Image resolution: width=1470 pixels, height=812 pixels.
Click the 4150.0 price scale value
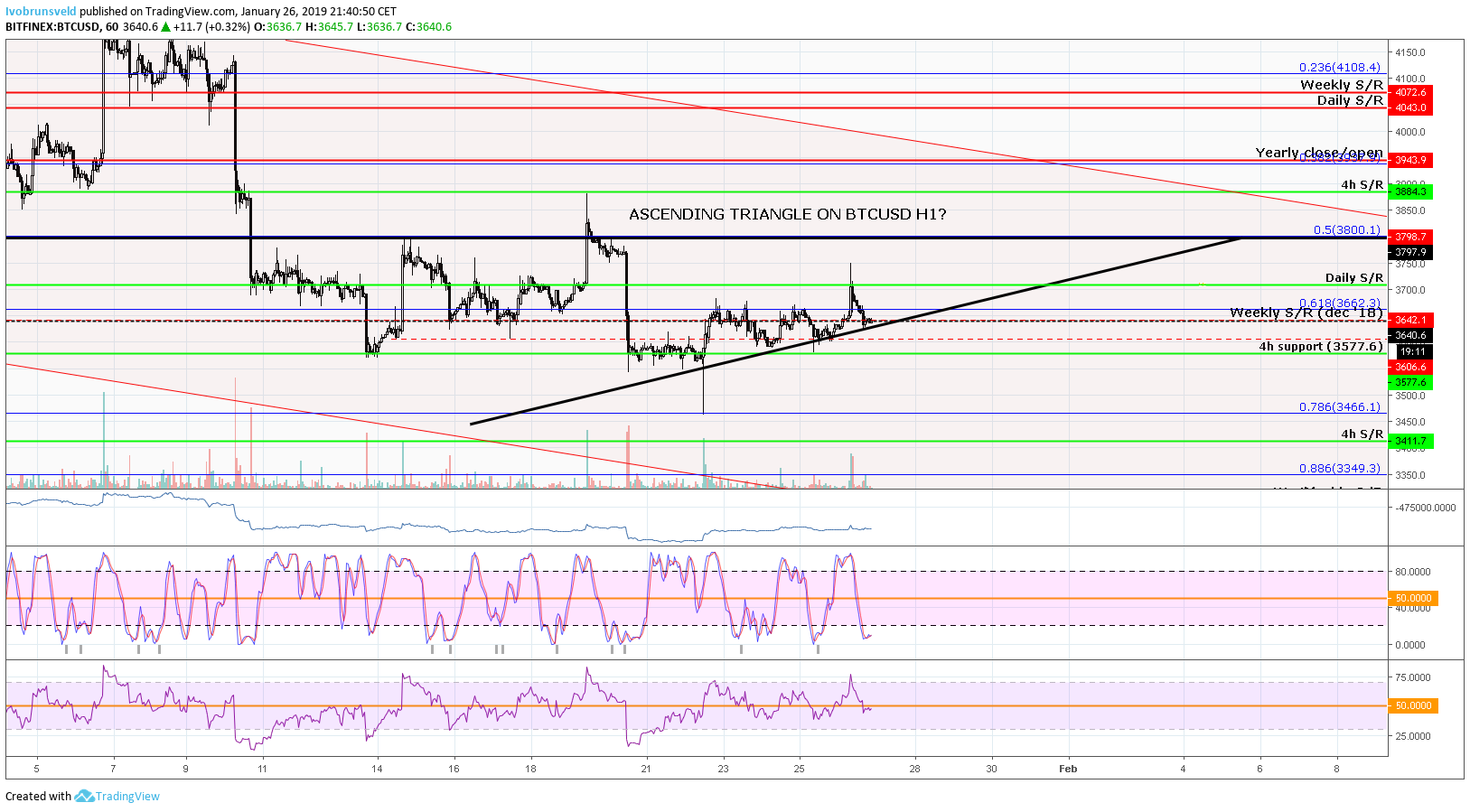1410,52
